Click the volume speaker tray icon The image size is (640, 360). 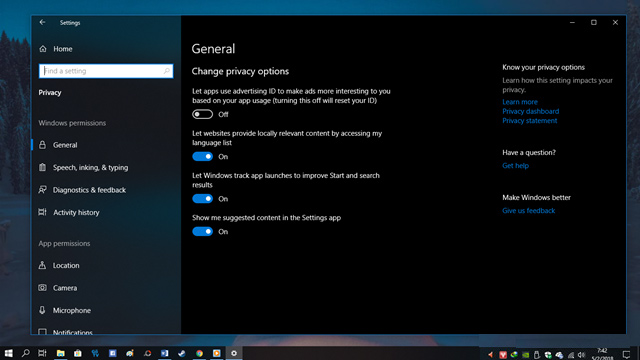(x=581, y=355)
